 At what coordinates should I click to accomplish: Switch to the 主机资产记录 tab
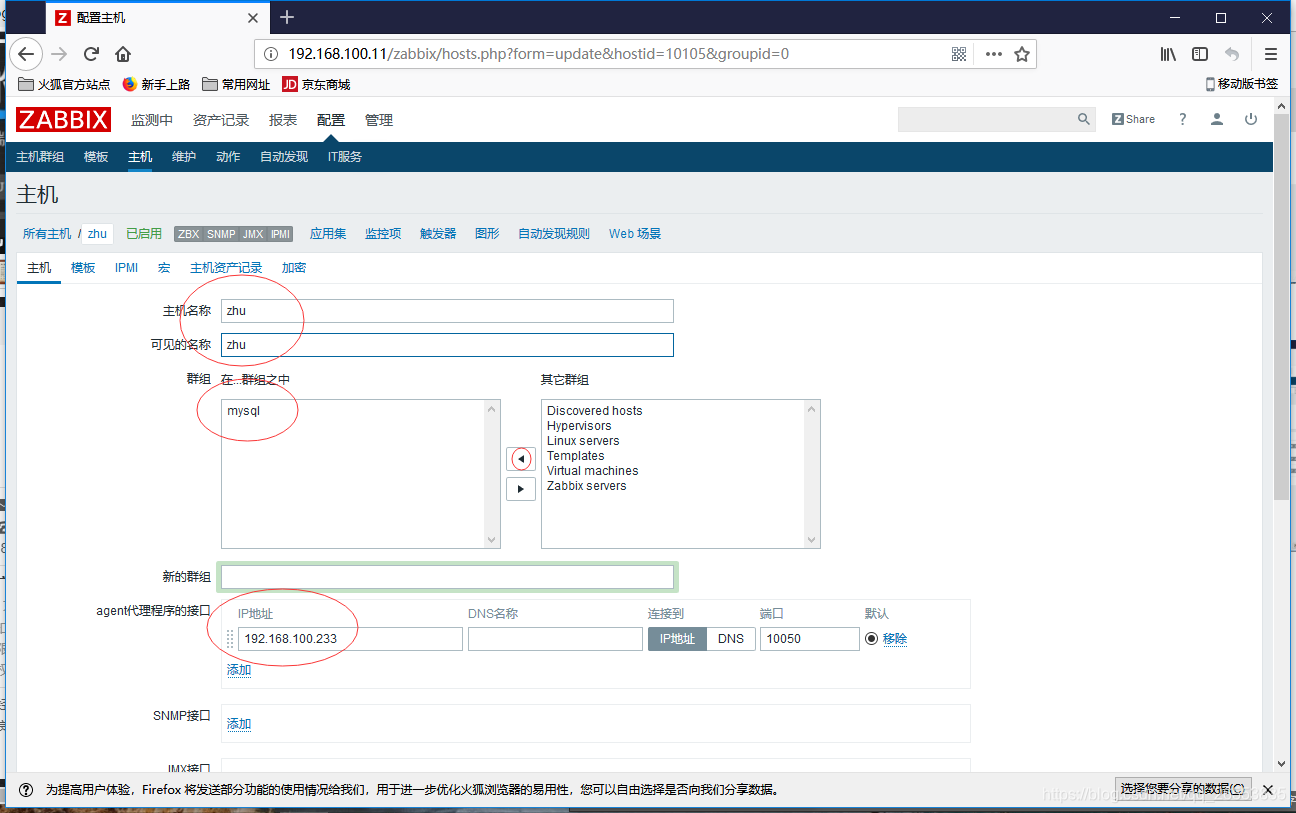226,268
